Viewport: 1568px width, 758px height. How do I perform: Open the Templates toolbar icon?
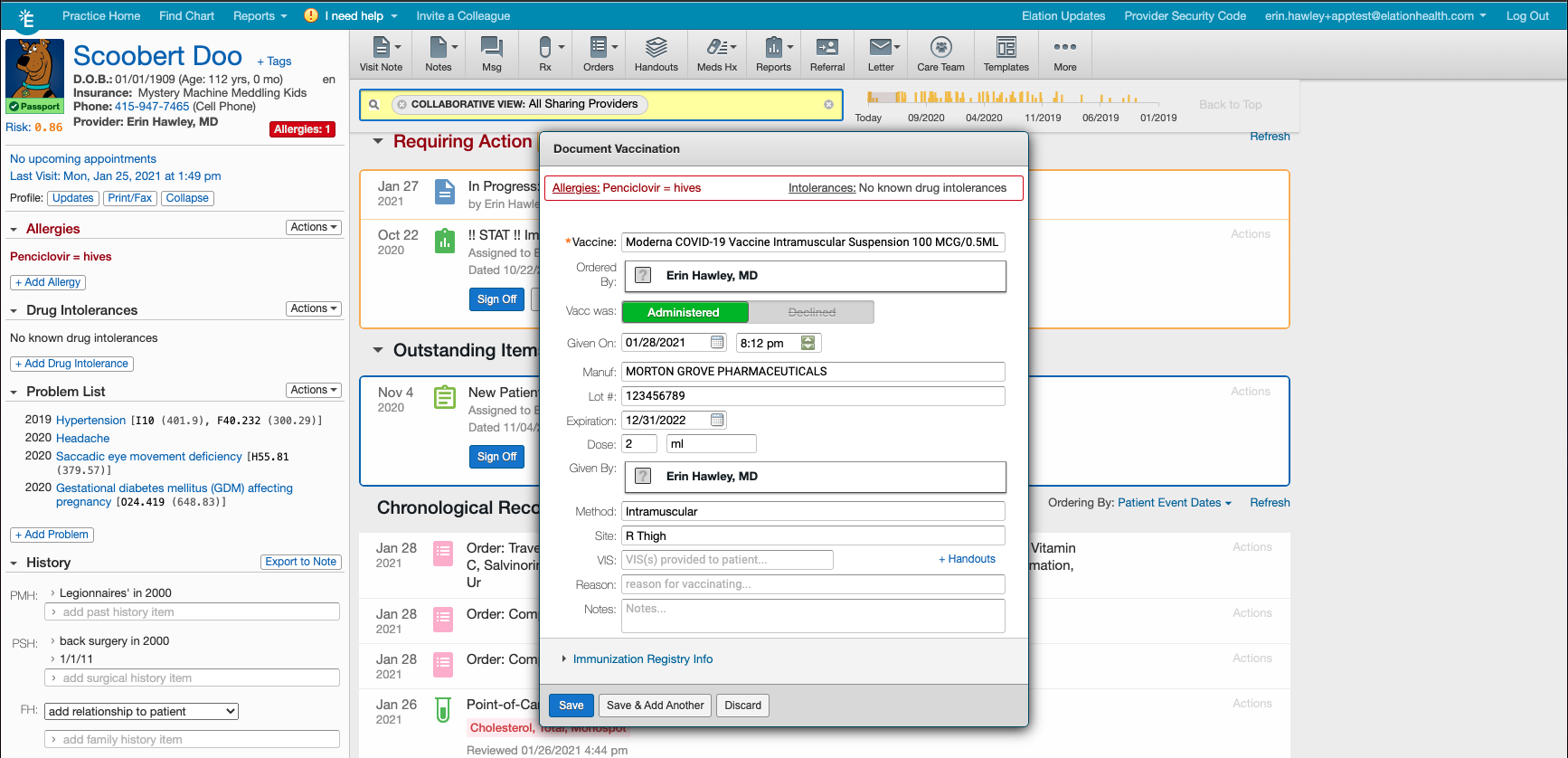point(1006,54)
